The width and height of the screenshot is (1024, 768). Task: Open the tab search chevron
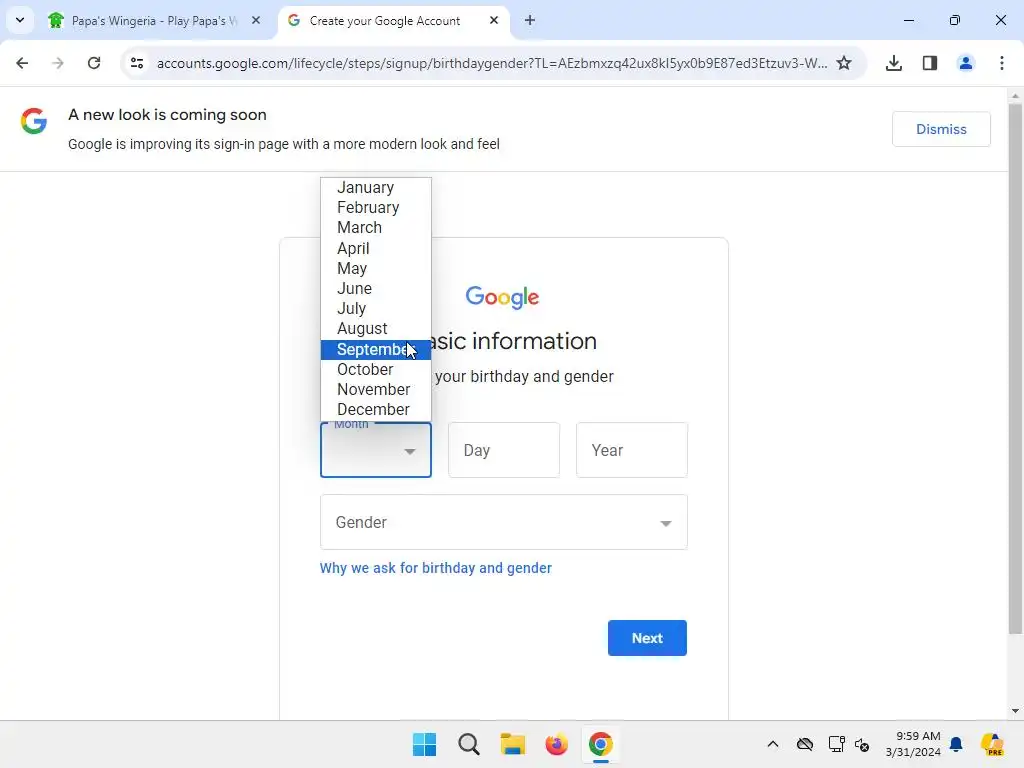pyautogui.click(x=20, y=20)
